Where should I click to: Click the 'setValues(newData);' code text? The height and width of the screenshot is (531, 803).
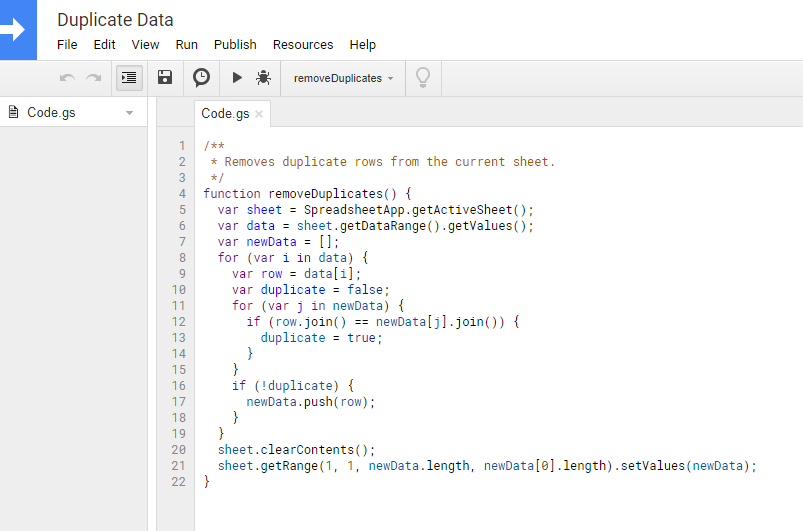pyautogui.click(x=689, y=466)
